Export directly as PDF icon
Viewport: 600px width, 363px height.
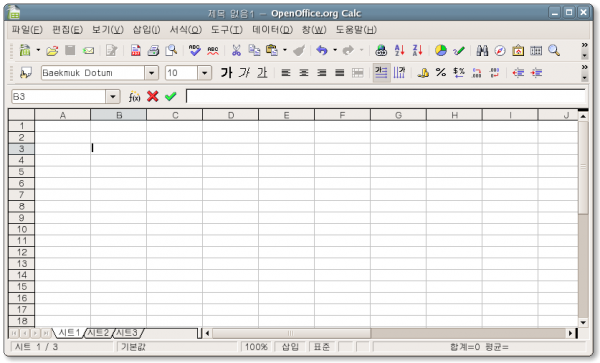tap(135, 50)
